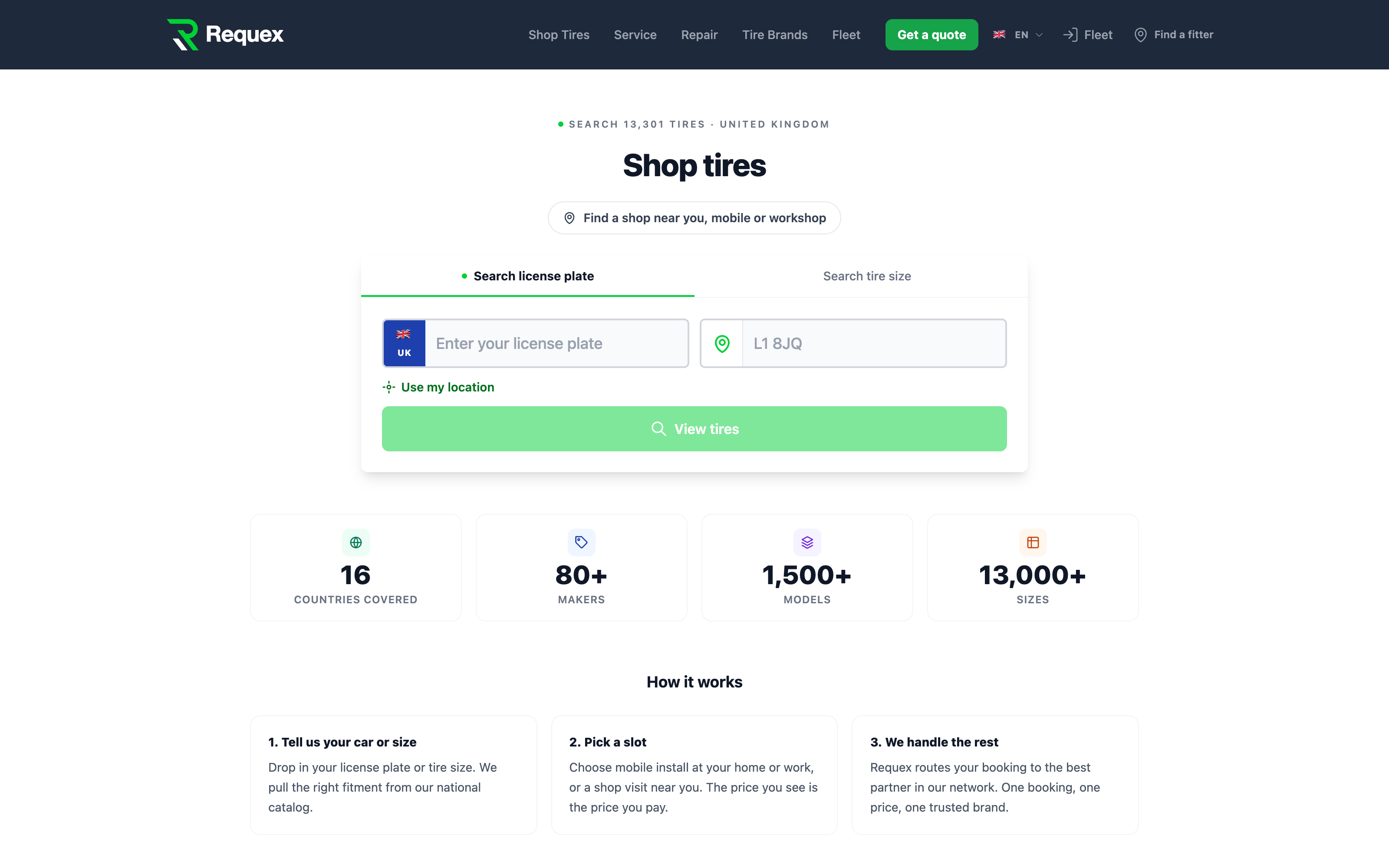Click the UK plate country badge

tap(404, 343)
